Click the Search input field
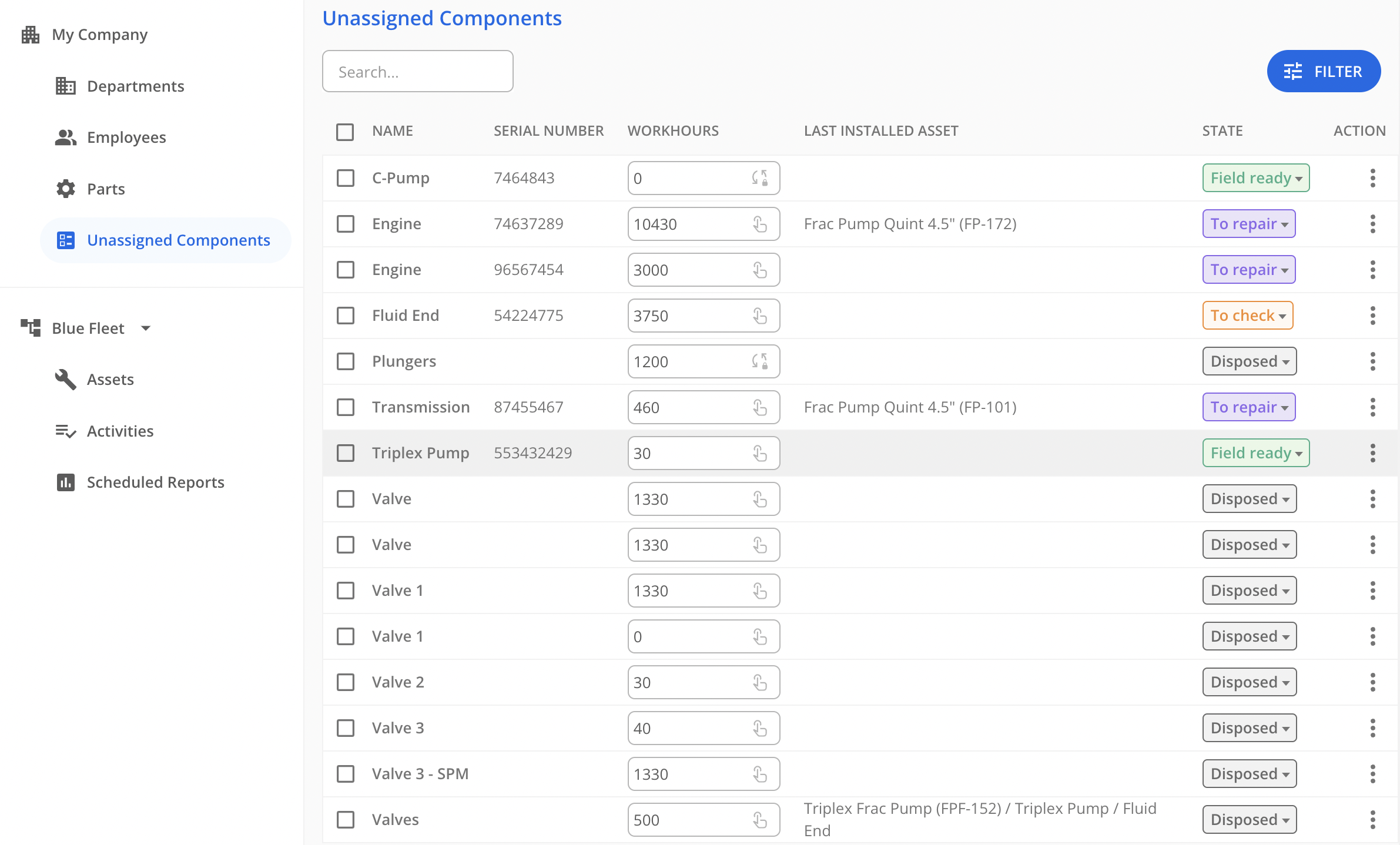This screenshot has width=1400, height=845. click(417, 72)
